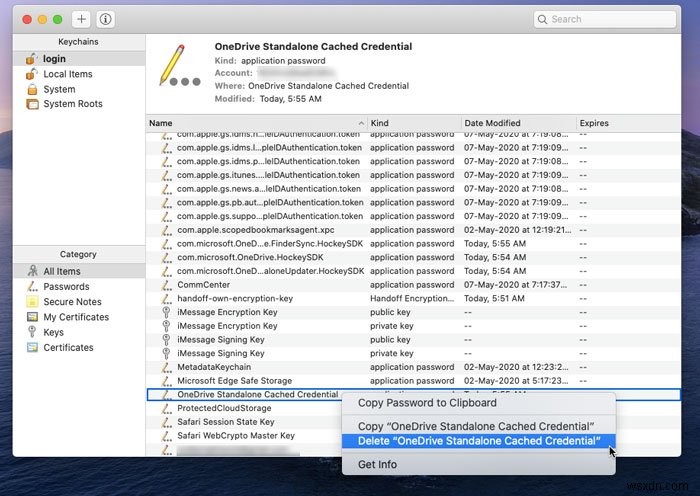Sort list by Kind column header
700x496 pixels.
pos(414,123)
